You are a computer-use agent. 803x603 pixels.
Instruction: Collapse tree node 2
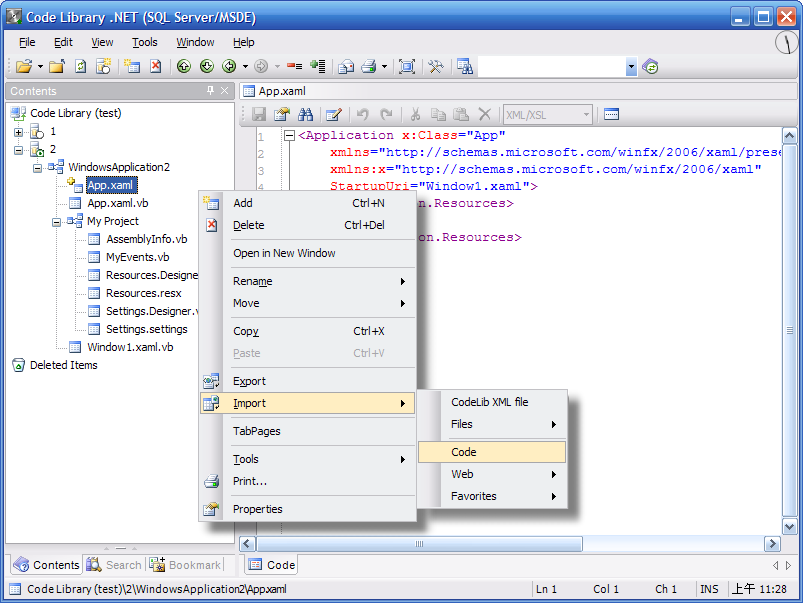pyautogui.click(x=18, y=150)
